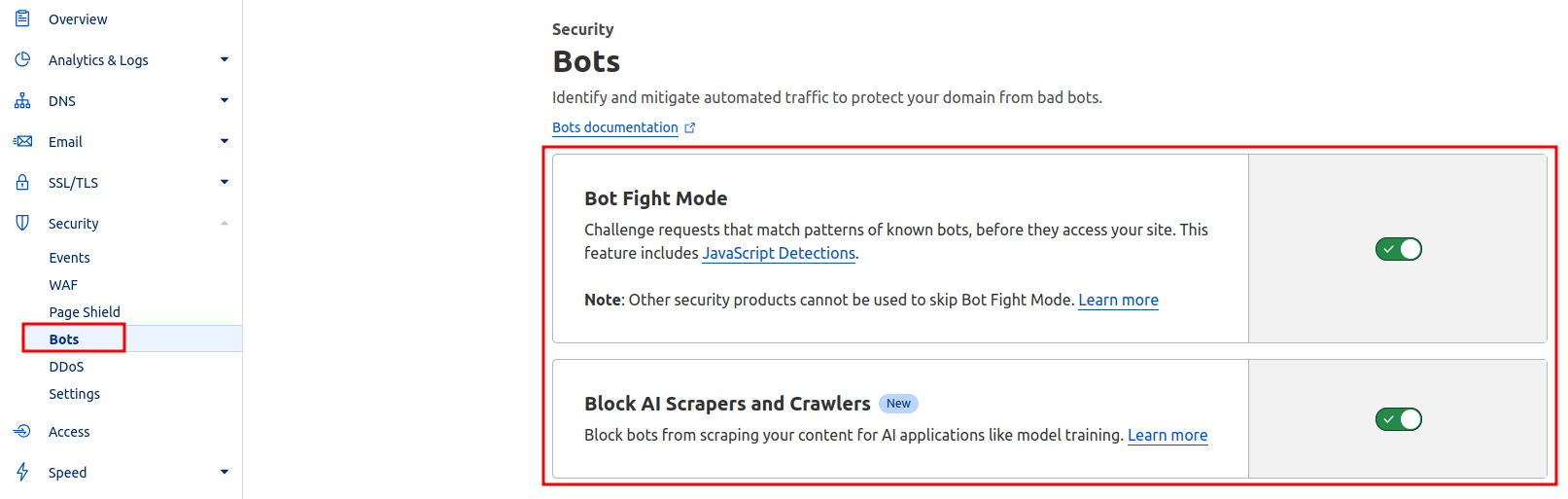Click the Overview clipboard icon

pyautogui.click(x=22, y=18)
